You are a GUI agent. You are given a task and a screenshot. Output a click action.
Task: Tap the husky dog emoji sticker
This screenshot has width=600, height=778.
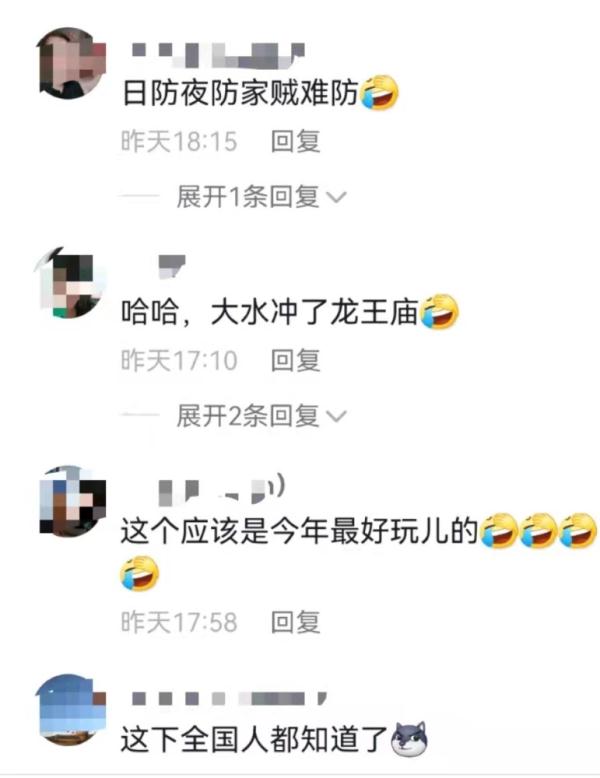pyautogui.click(x=409, y=739)
